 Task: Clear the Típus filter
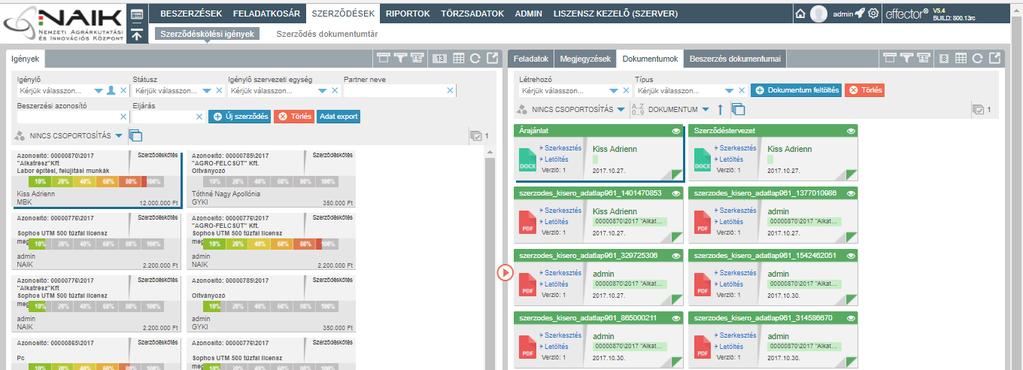[x=742, y=91]
